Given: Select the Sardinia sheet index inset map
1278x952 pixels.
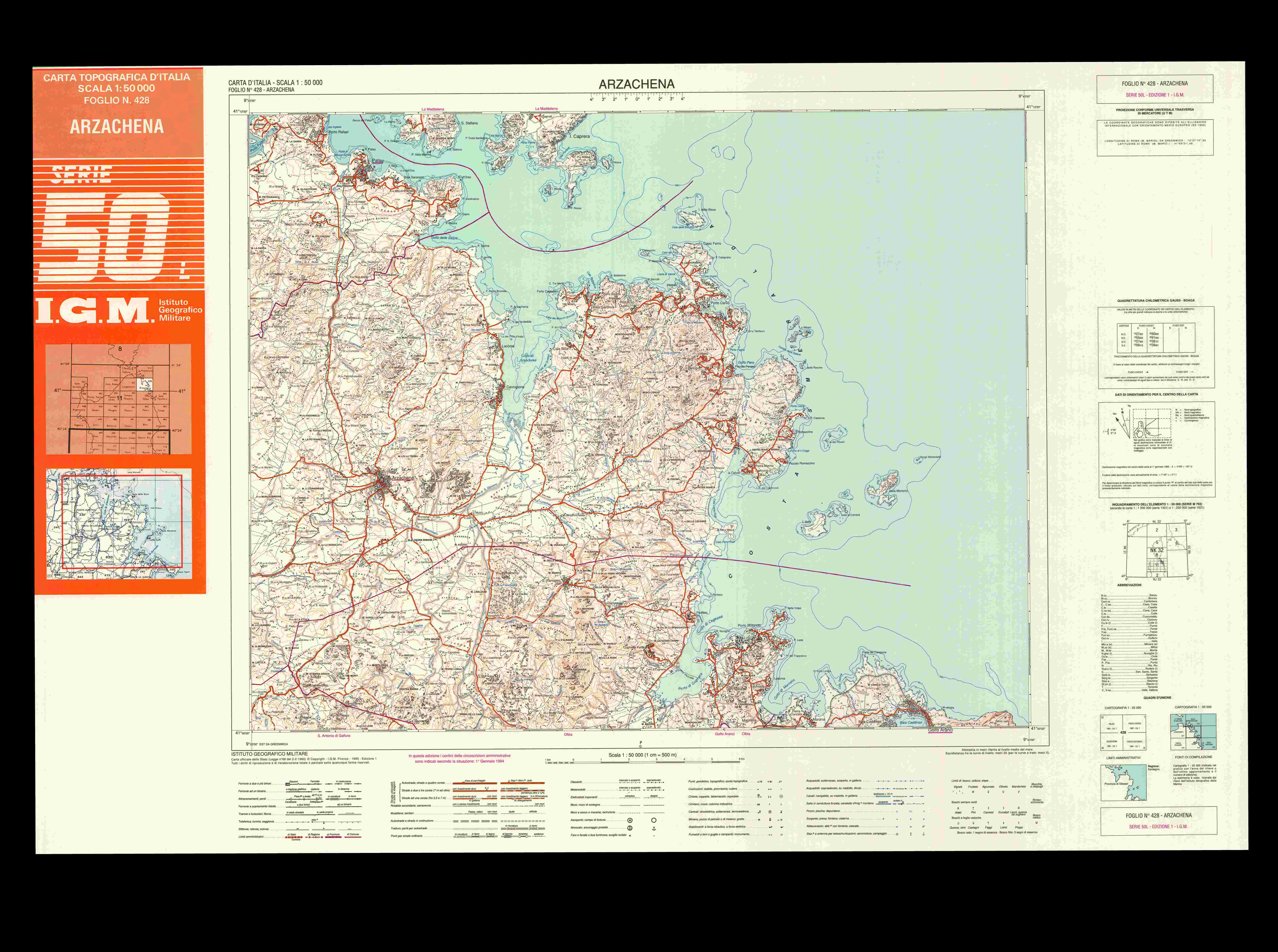Looking at the screenshot, I should point(119,399).
